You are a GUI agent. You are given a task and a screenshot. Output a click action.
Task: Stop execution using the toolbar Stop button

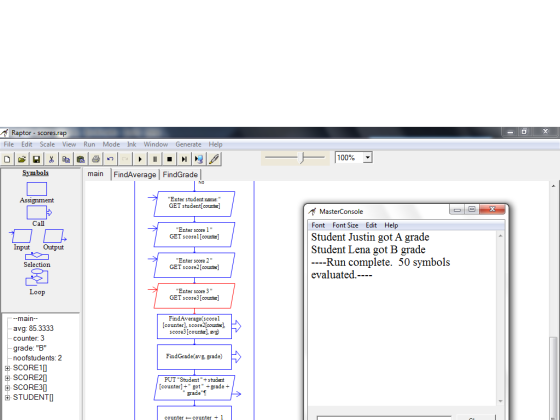(x=169, y=159)
